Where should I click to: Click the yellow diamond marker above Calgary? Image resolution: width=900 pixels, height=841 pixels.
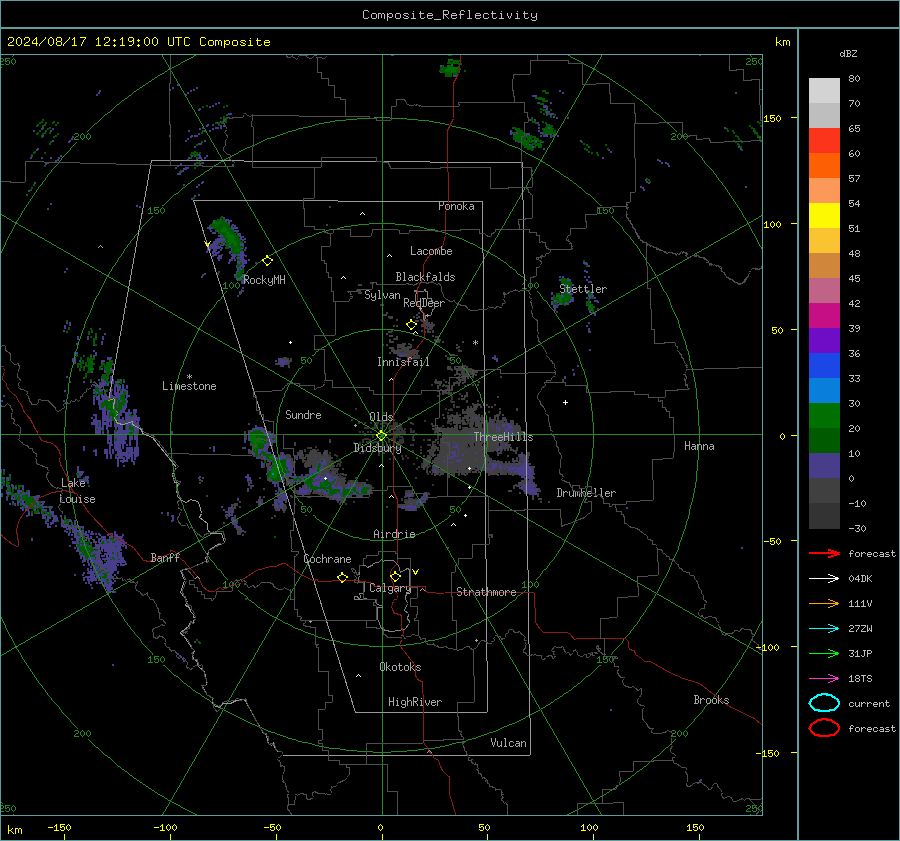pyautogui.click(x=395, y=576)
